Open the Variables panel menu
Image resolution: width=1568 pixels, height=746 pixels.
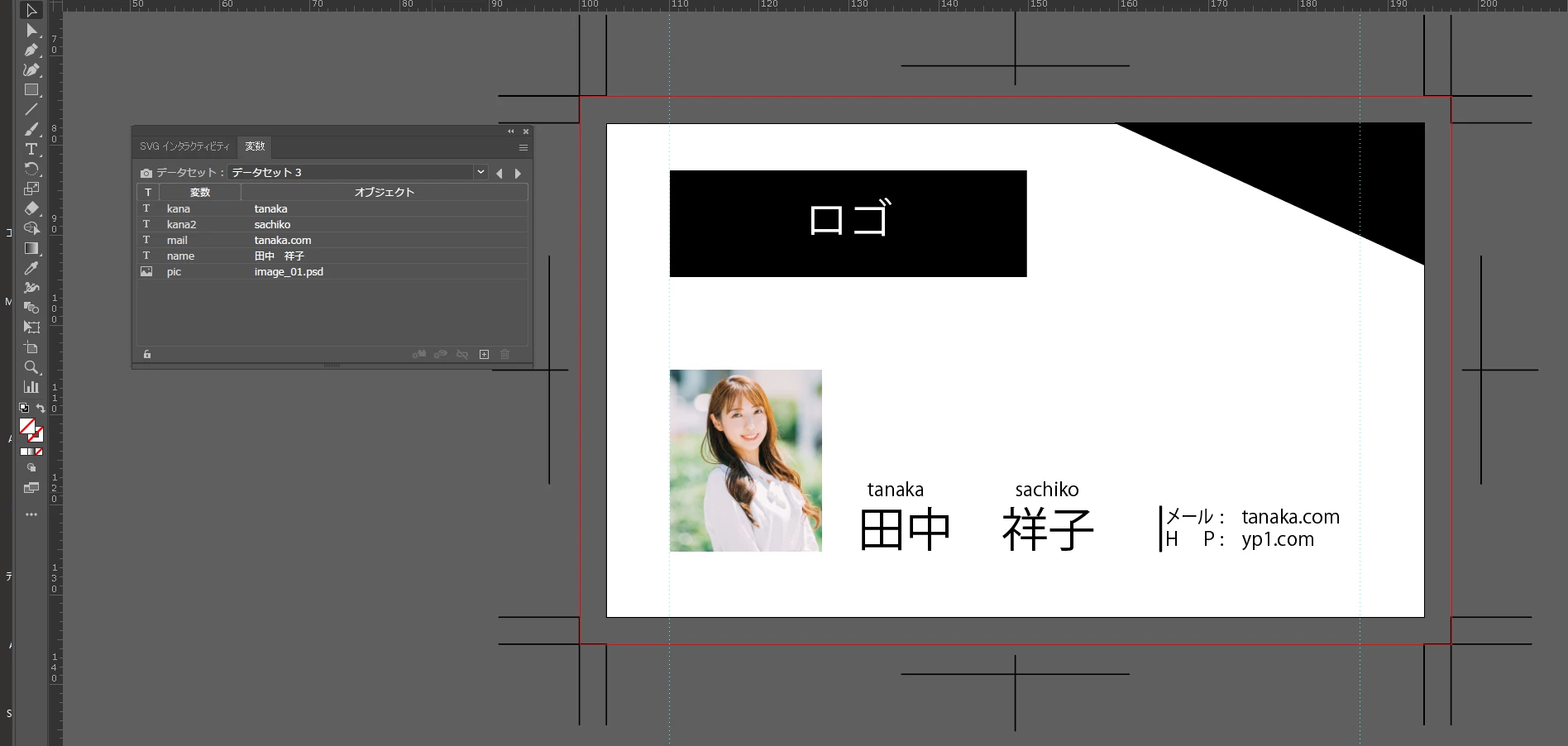[x=523, y=147]
